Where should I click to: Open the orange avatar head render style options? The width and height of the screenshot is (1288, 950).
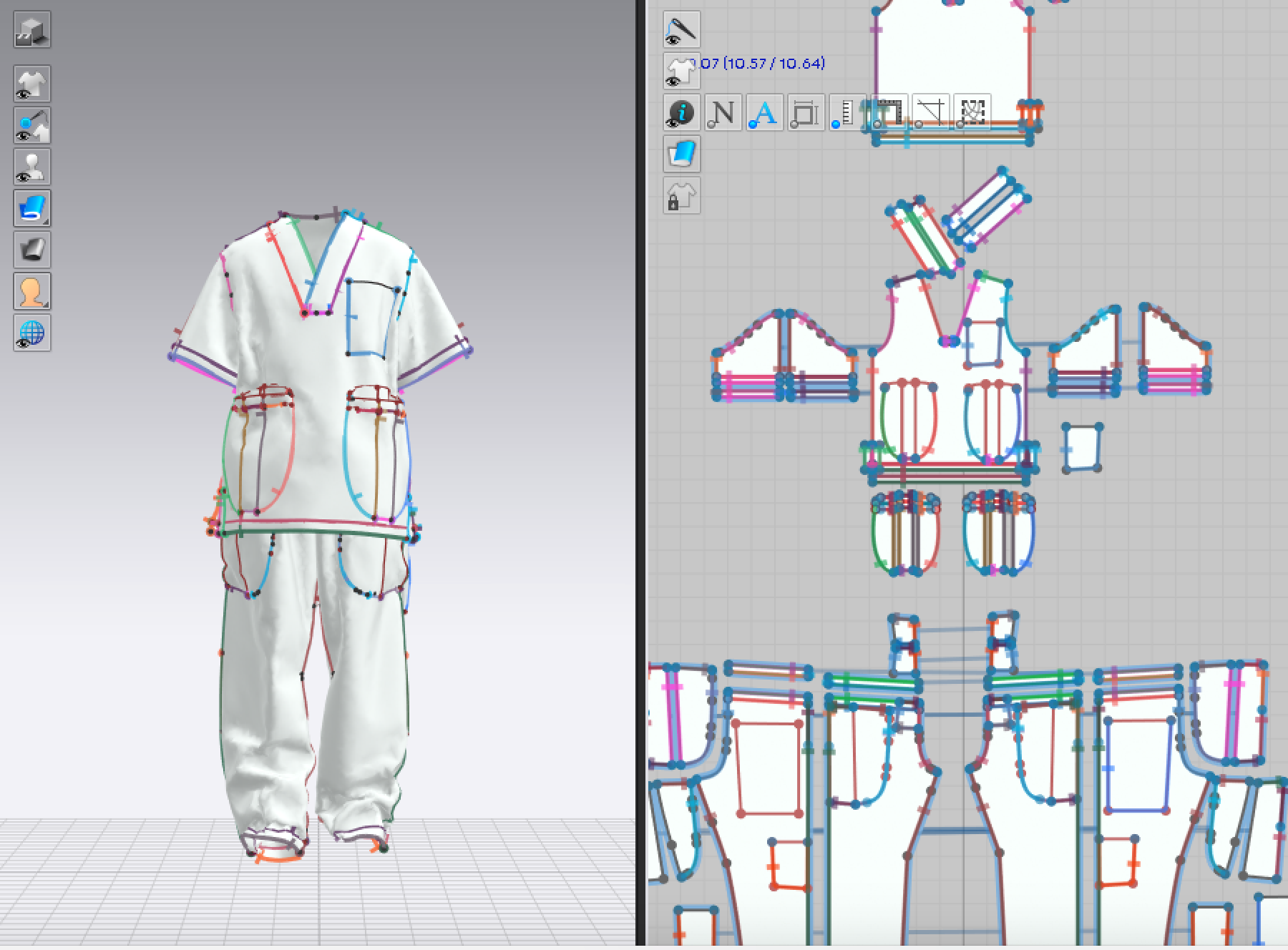(32, 291)
